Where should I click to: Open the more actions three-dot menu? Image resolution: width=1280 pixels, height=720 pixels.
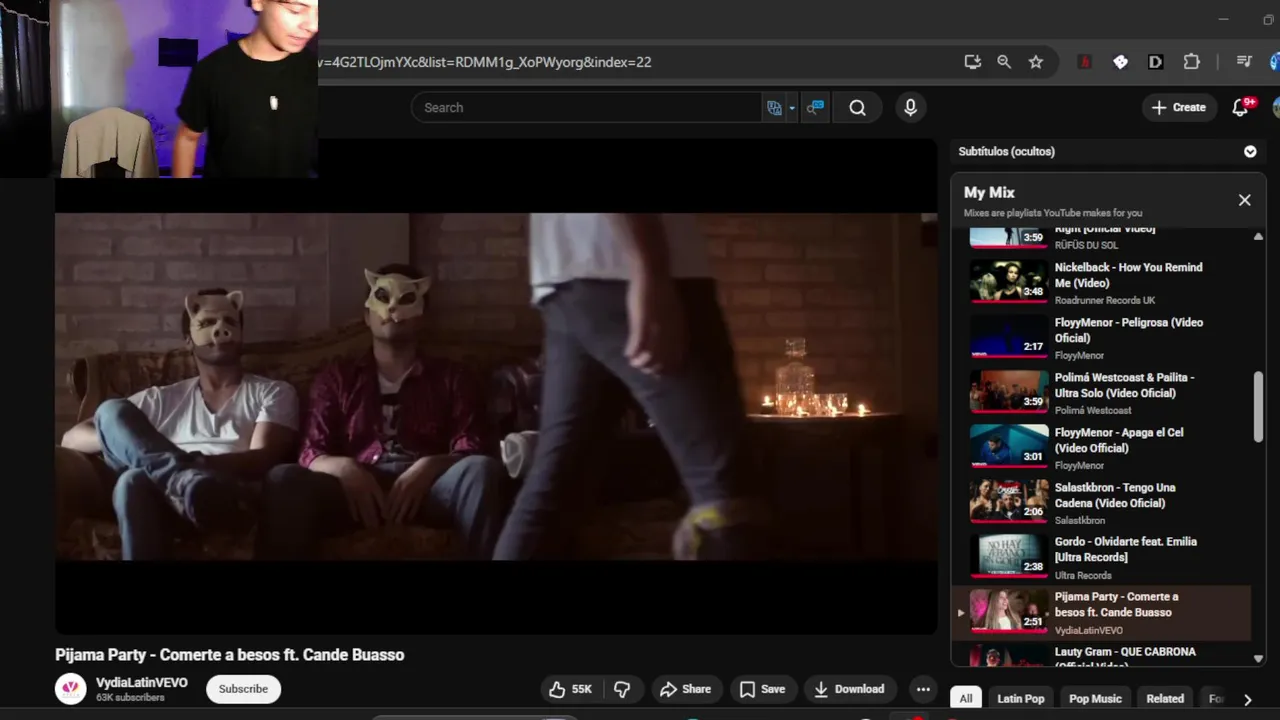pyautogui.click(x=923, y=689)
